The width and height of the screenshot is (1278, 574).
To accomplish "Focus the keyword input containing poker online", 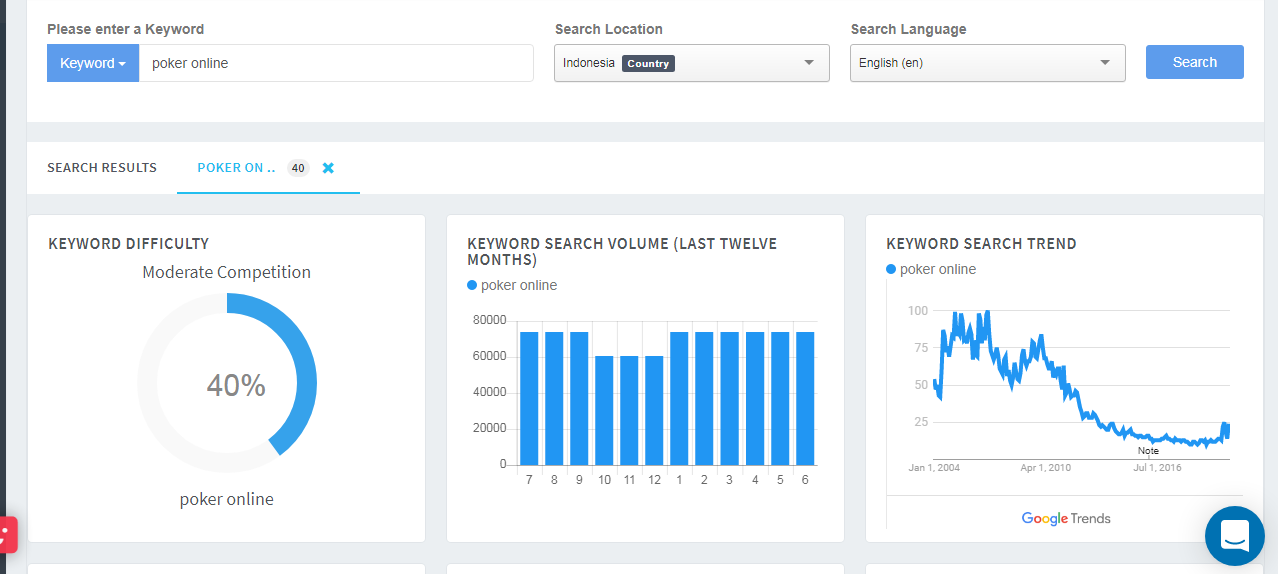I will pos(336,63).
